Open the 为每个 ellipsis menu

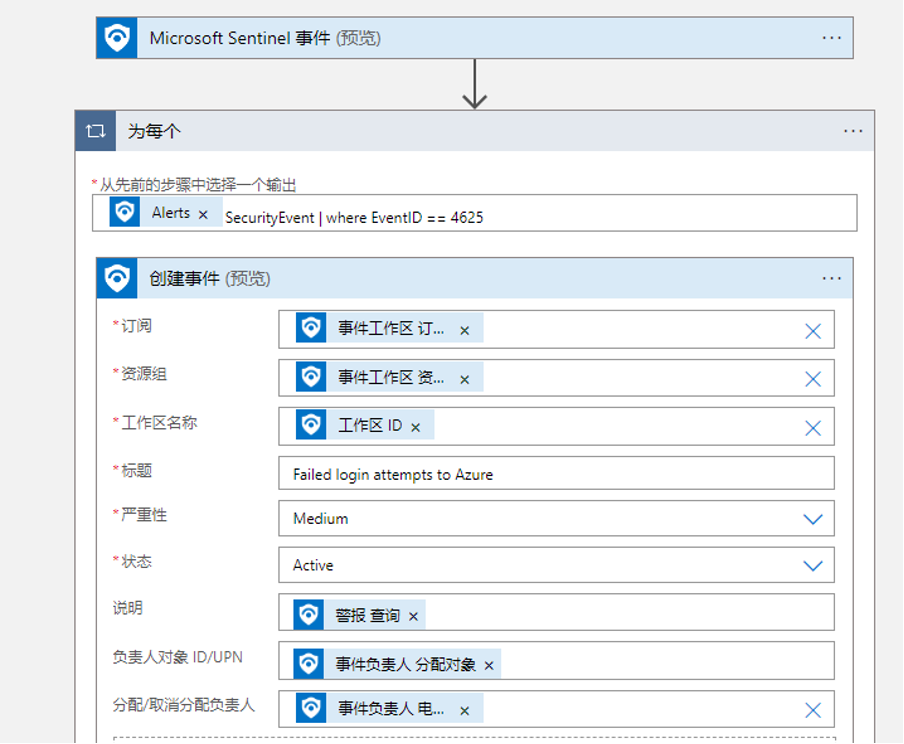click(x=853, y=131)
